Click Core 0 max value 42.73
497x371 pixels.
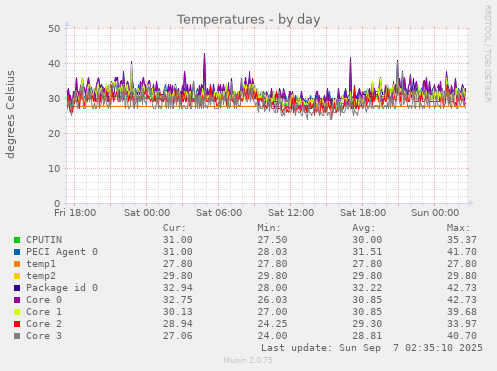point(462,300)
